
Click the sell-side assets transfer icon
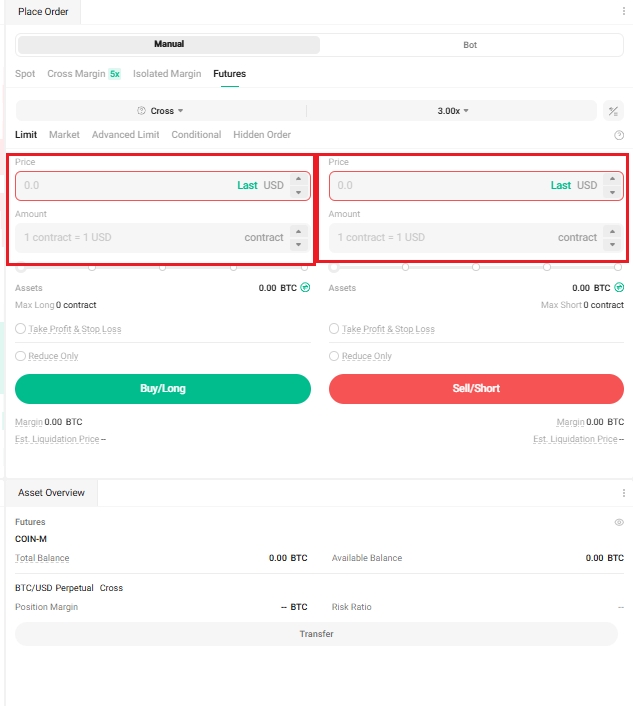[x=619, y=288]
